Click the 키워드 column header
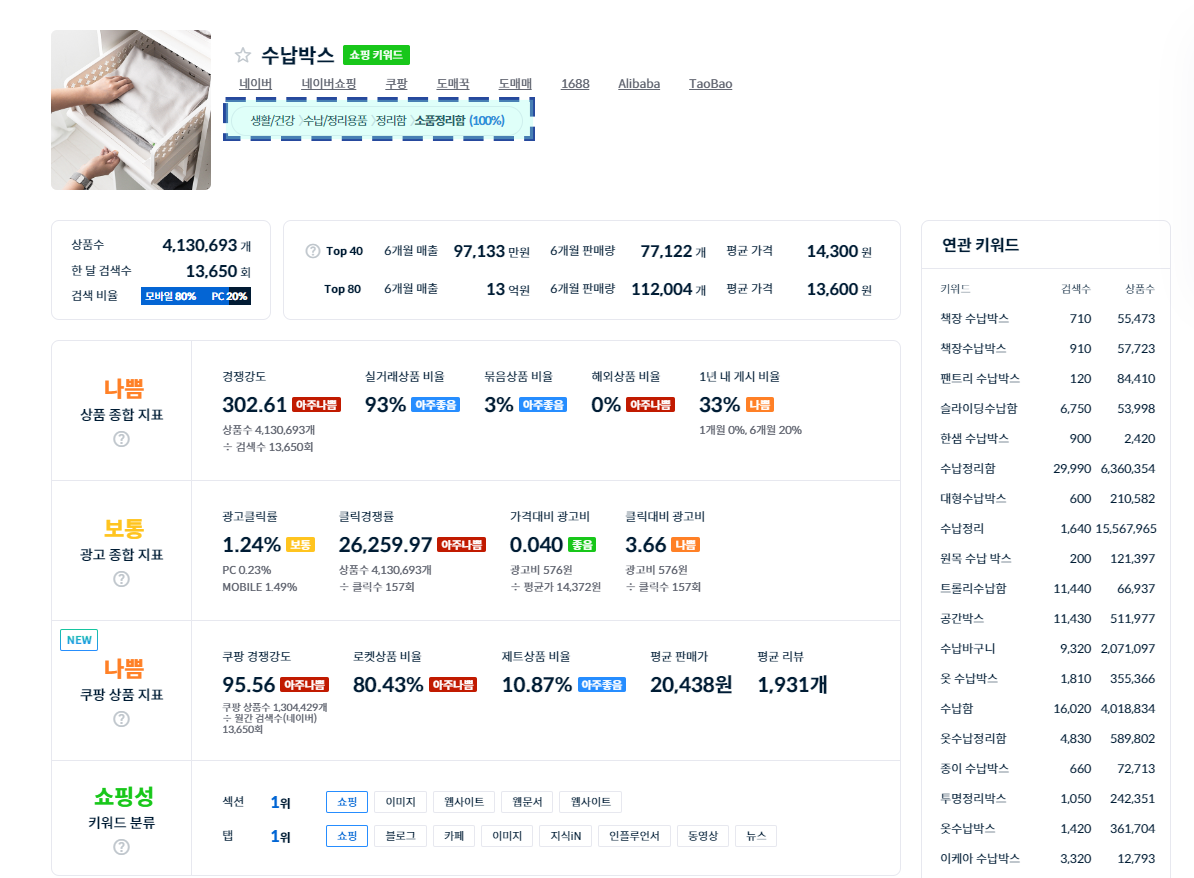 point(955,289)
